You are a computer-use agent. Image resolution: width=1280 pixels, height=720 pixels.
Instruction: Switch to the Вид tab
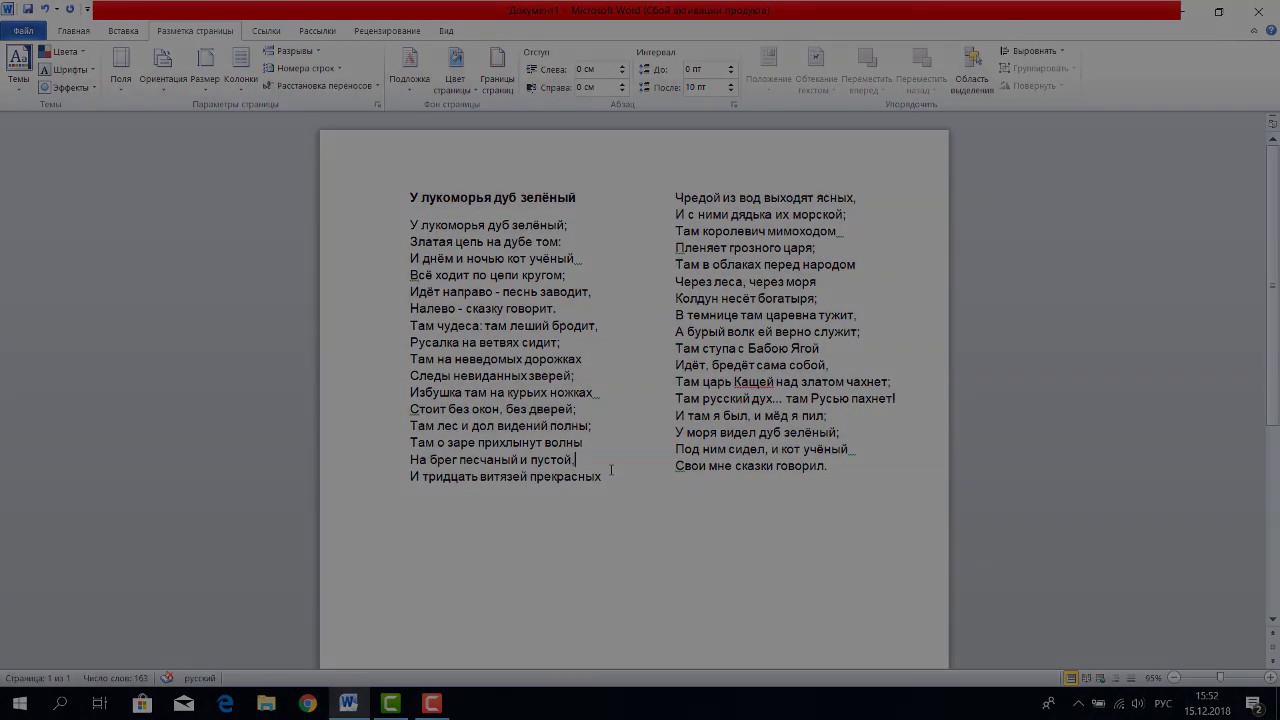[446, 31]
